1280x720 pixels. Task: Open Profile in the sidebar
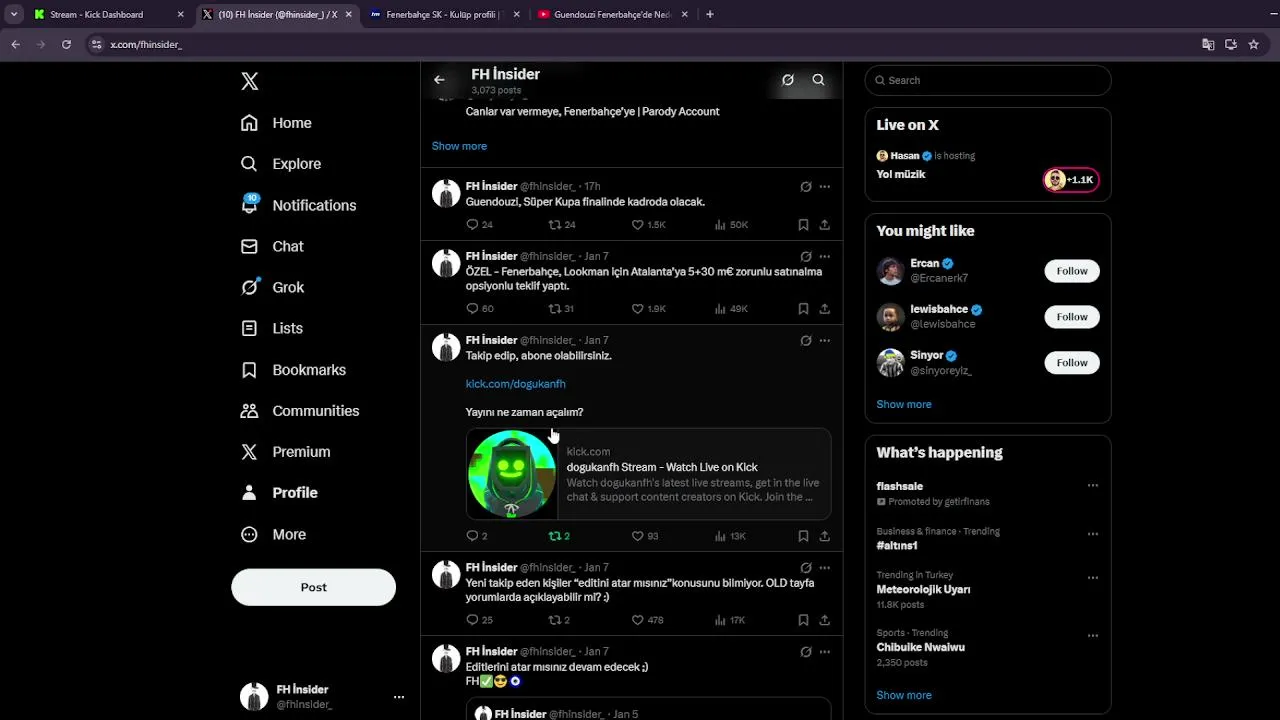(x=279, y=493)
